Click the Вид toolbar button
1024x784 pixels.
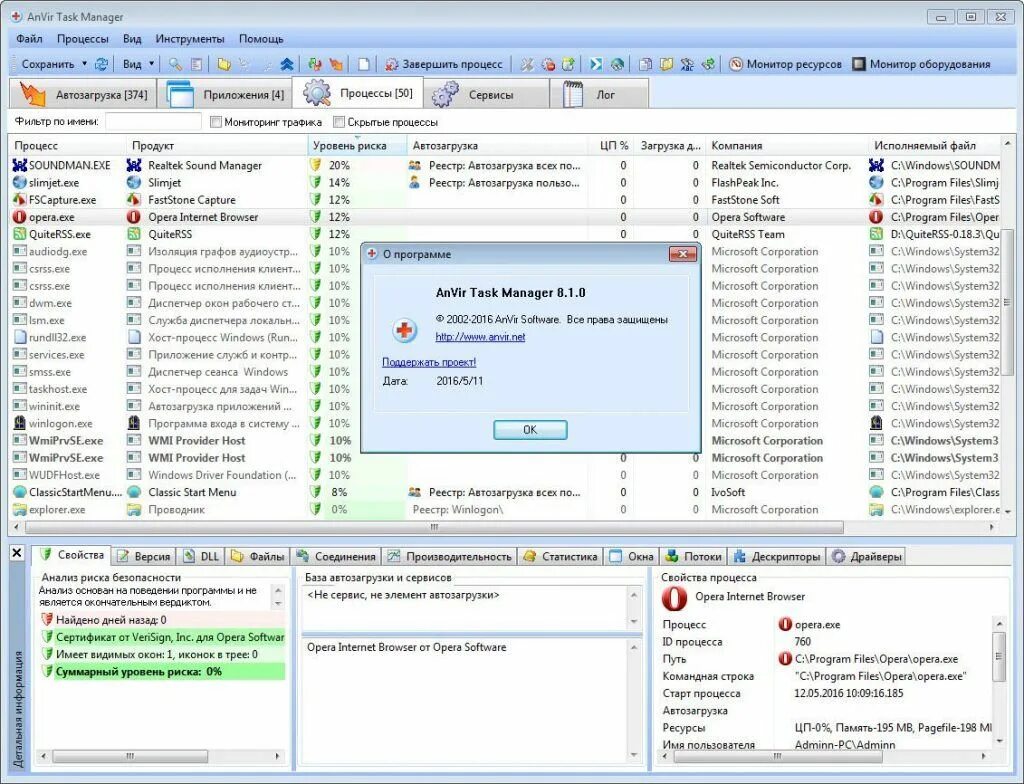(x=132, y=64)
